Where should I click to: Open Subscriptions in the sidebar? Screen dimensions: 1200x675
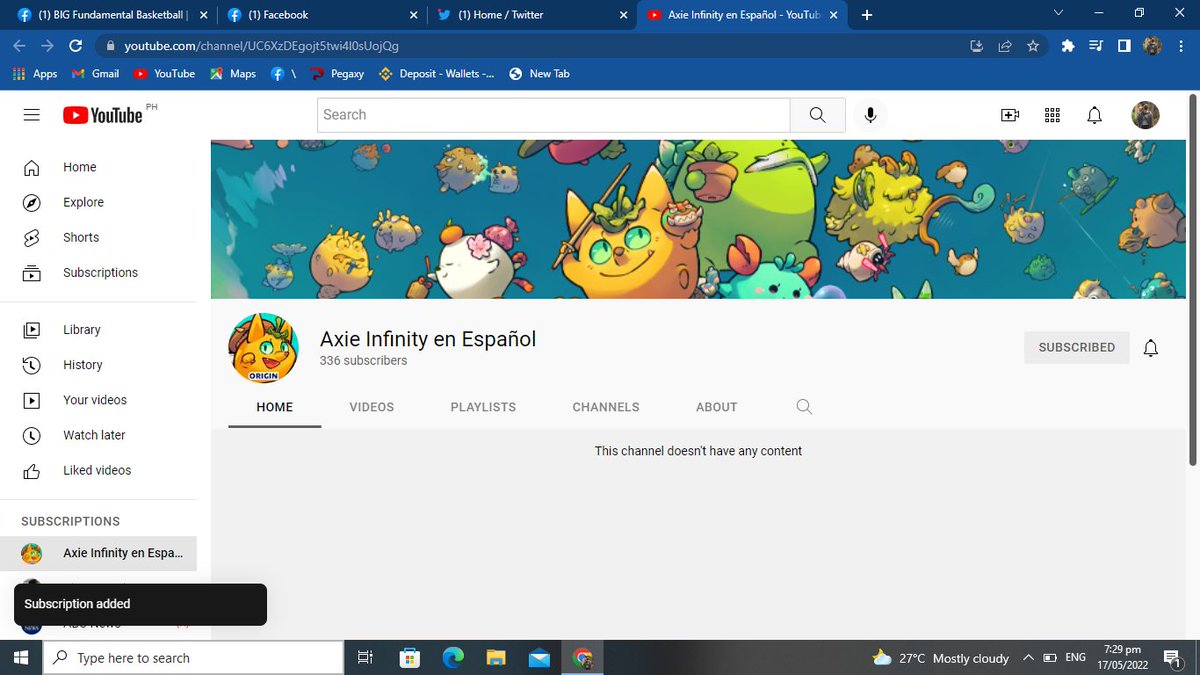point(98,272)
